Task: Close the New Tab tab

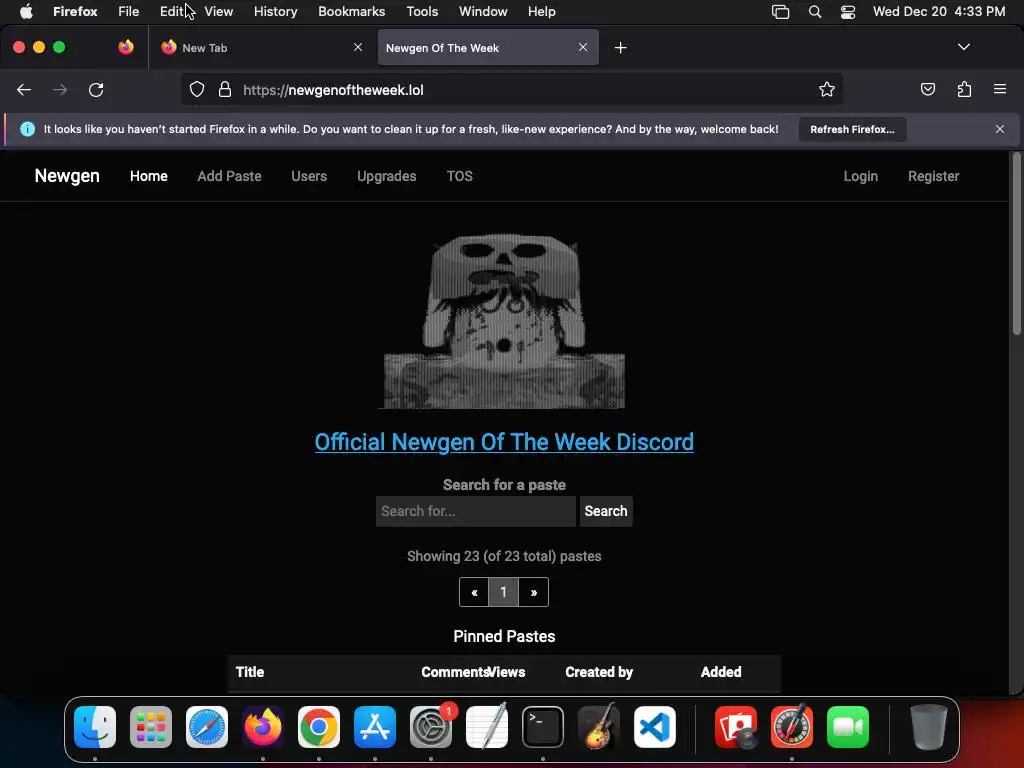Action: [x=358, y=47]
